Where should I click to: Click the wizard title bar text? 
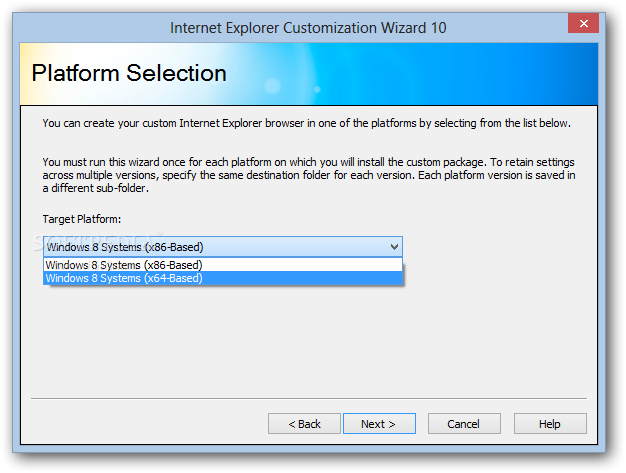[x=308, y=28]
